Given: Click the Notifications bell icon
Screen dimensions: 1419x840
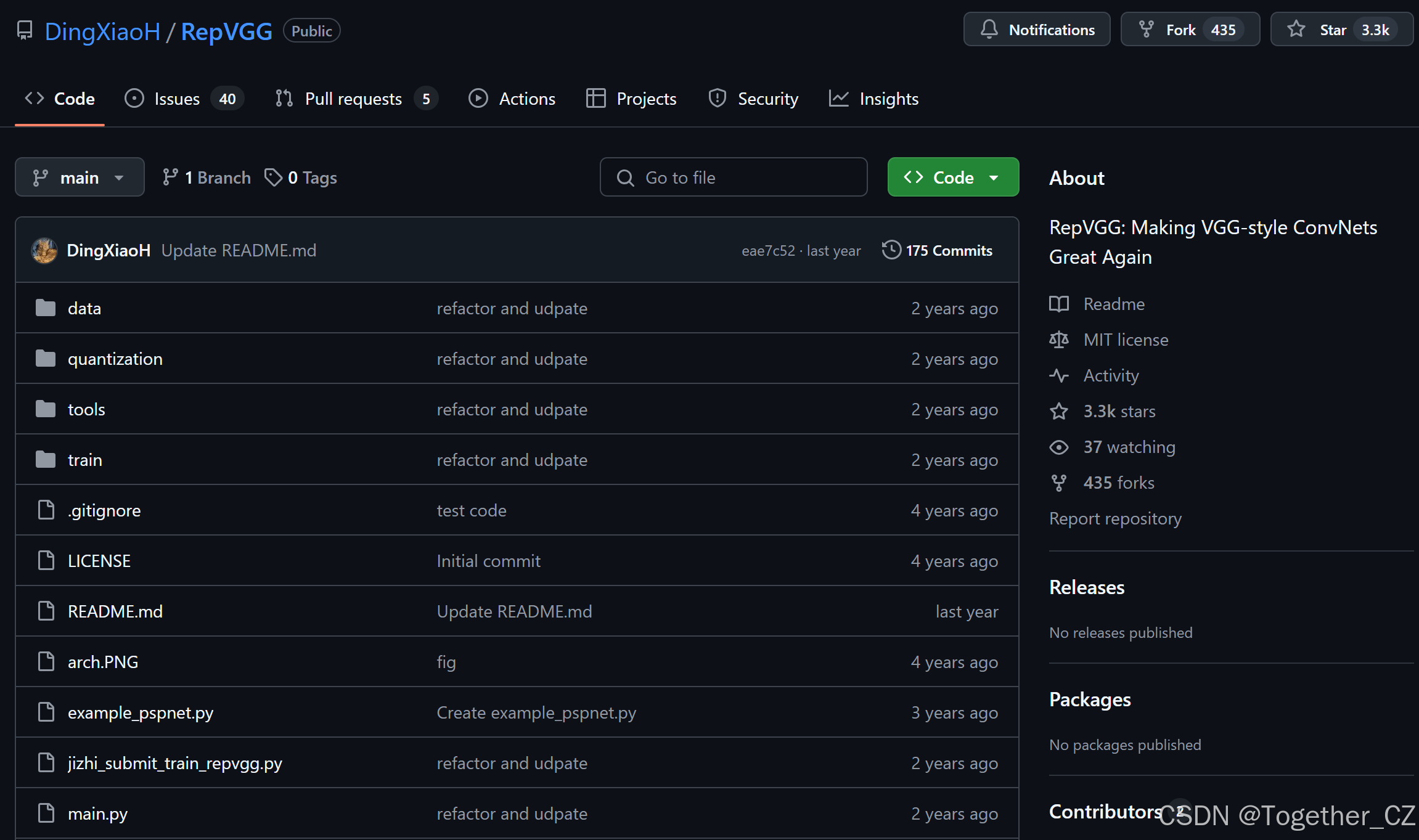Looking at the screenshot, I should (989, 30).
